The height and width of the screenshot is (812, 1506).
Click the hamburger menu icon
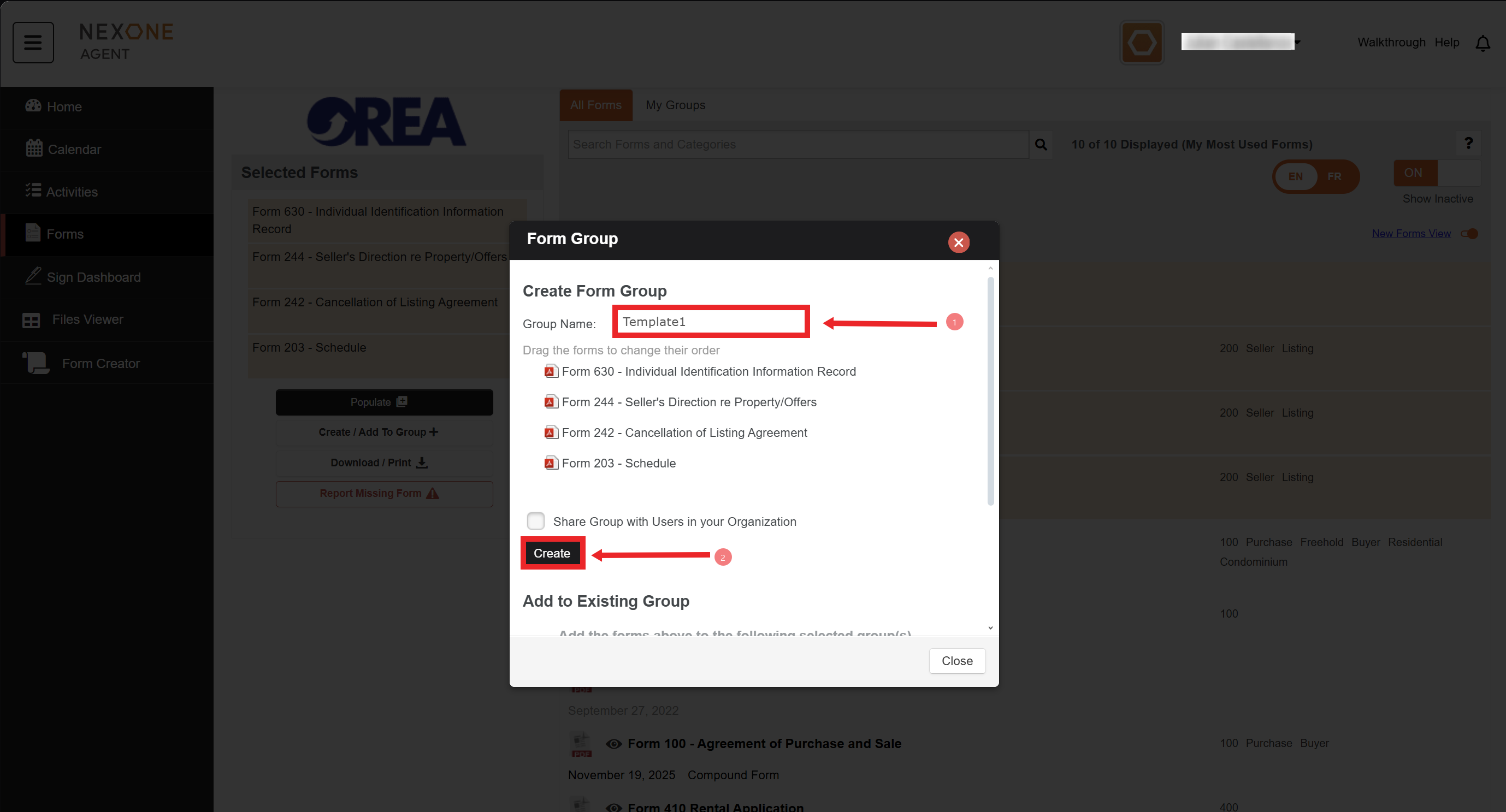tap(33, 42)
